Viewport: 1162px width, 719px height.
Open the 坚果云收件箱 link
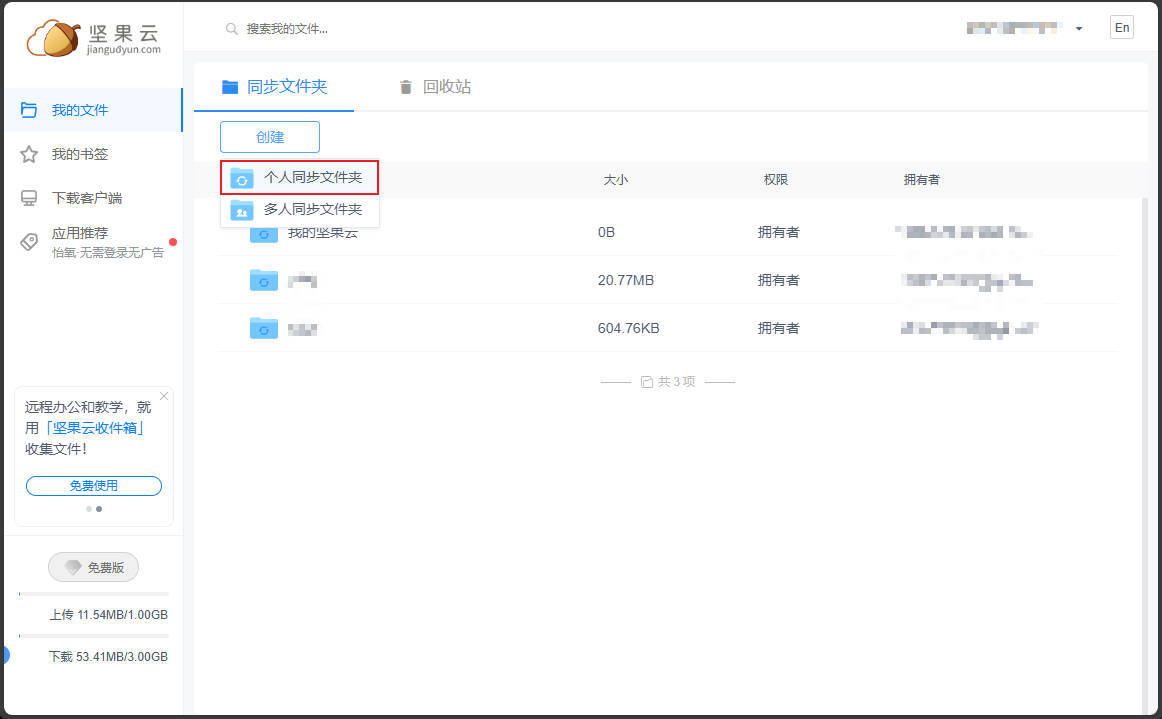97,428
